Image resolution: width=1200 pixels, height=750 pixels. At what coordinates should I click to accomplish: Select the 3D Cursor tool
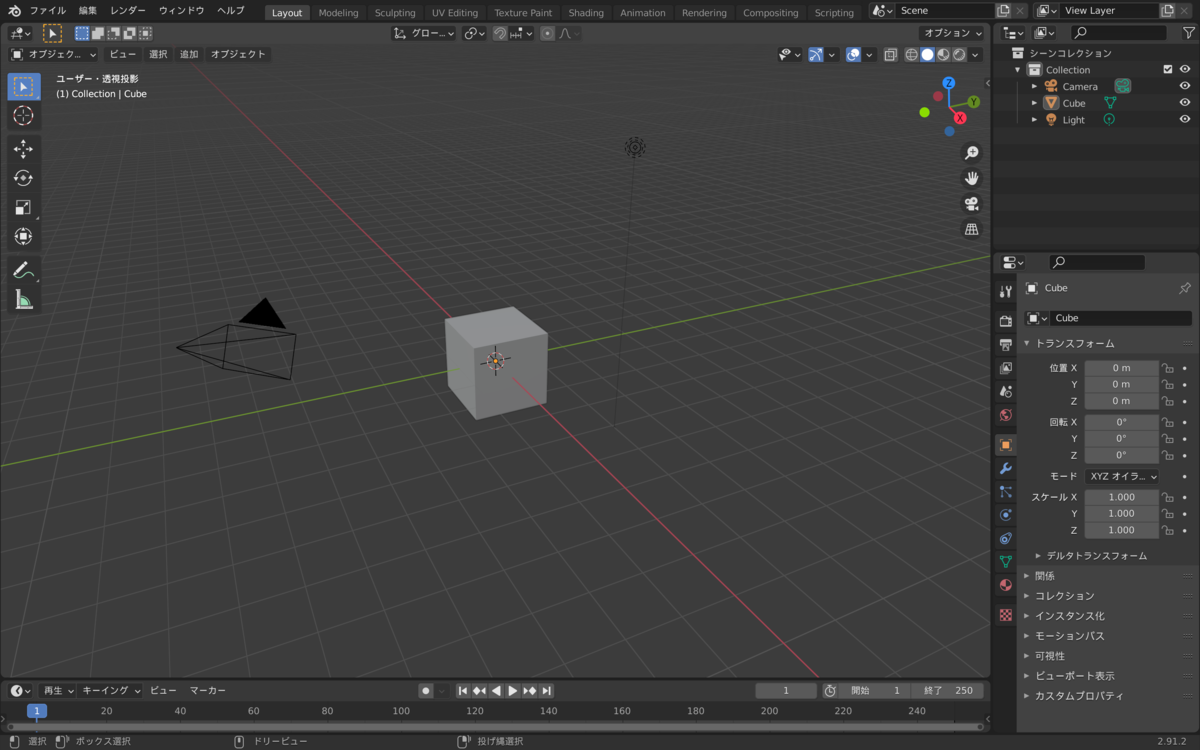(24, 116)
